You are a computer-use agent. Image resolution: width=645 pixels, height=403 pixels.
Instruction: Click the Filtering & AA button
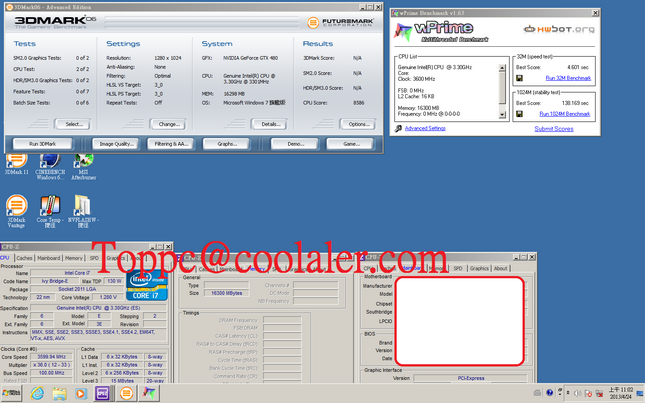point(171,144)
